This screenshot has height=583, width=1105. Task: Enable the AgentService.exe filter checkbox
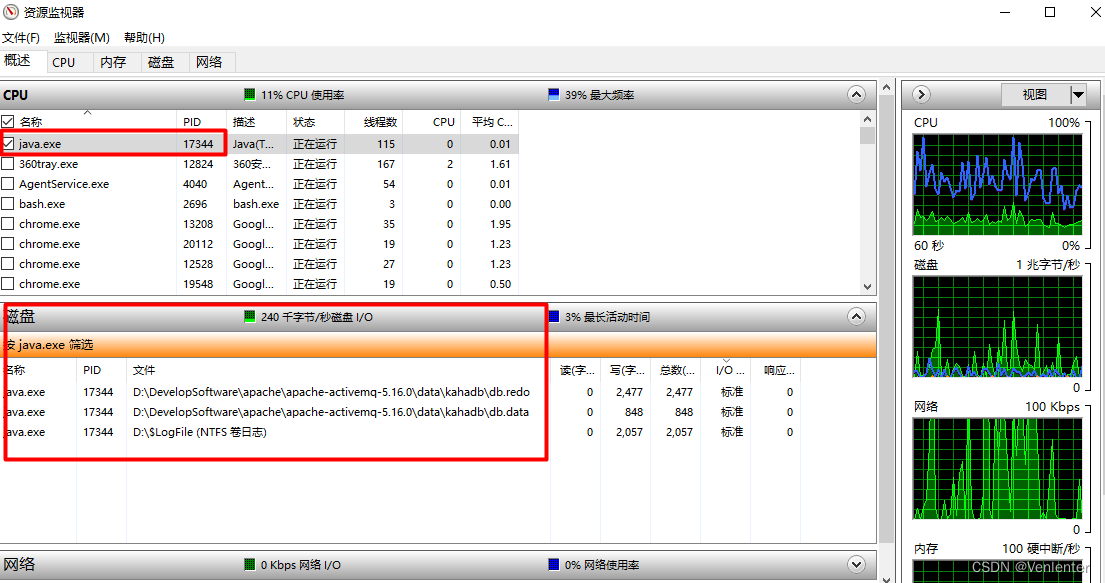[x=10, y=183]
